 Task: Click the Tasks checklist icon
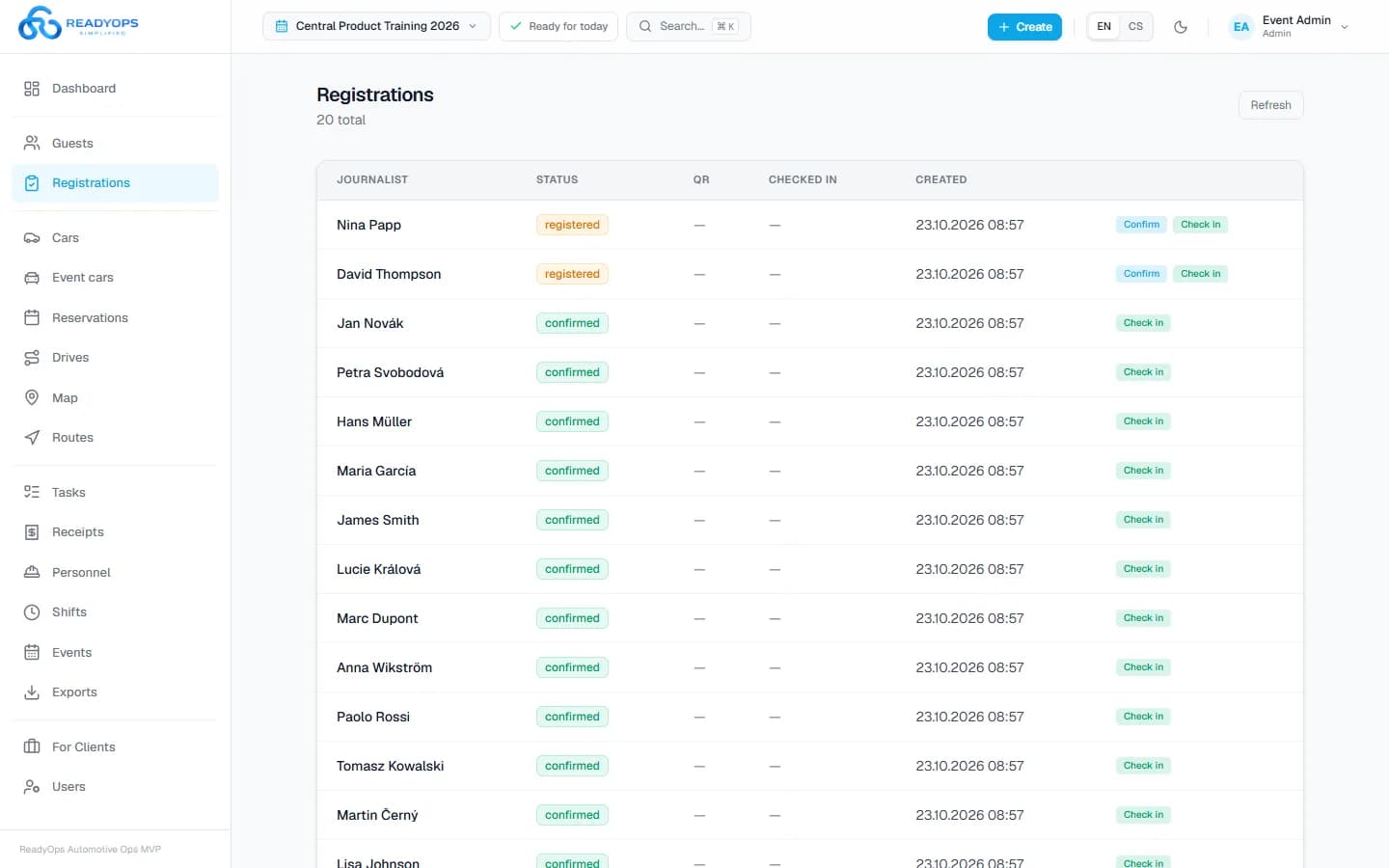click(32, 493)
